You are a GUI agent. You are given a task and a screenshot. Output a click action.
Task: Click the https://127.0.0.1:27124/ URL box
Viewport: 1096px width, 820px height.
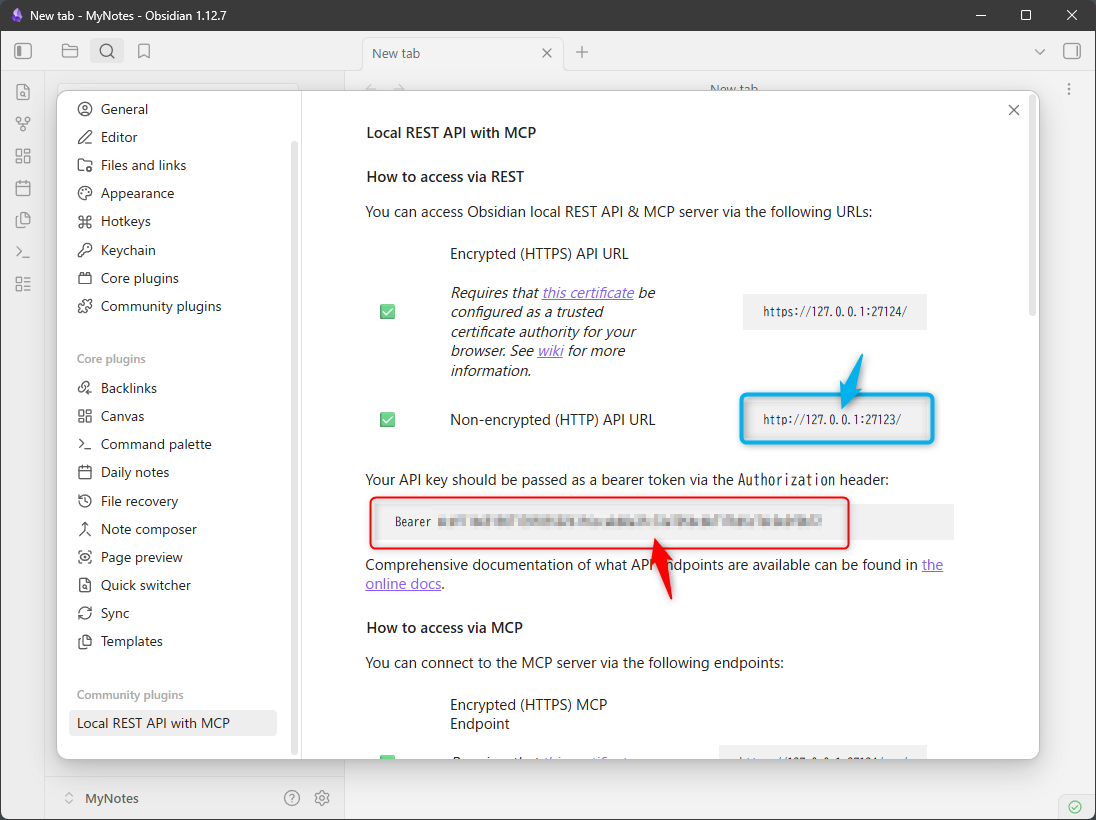835,312
